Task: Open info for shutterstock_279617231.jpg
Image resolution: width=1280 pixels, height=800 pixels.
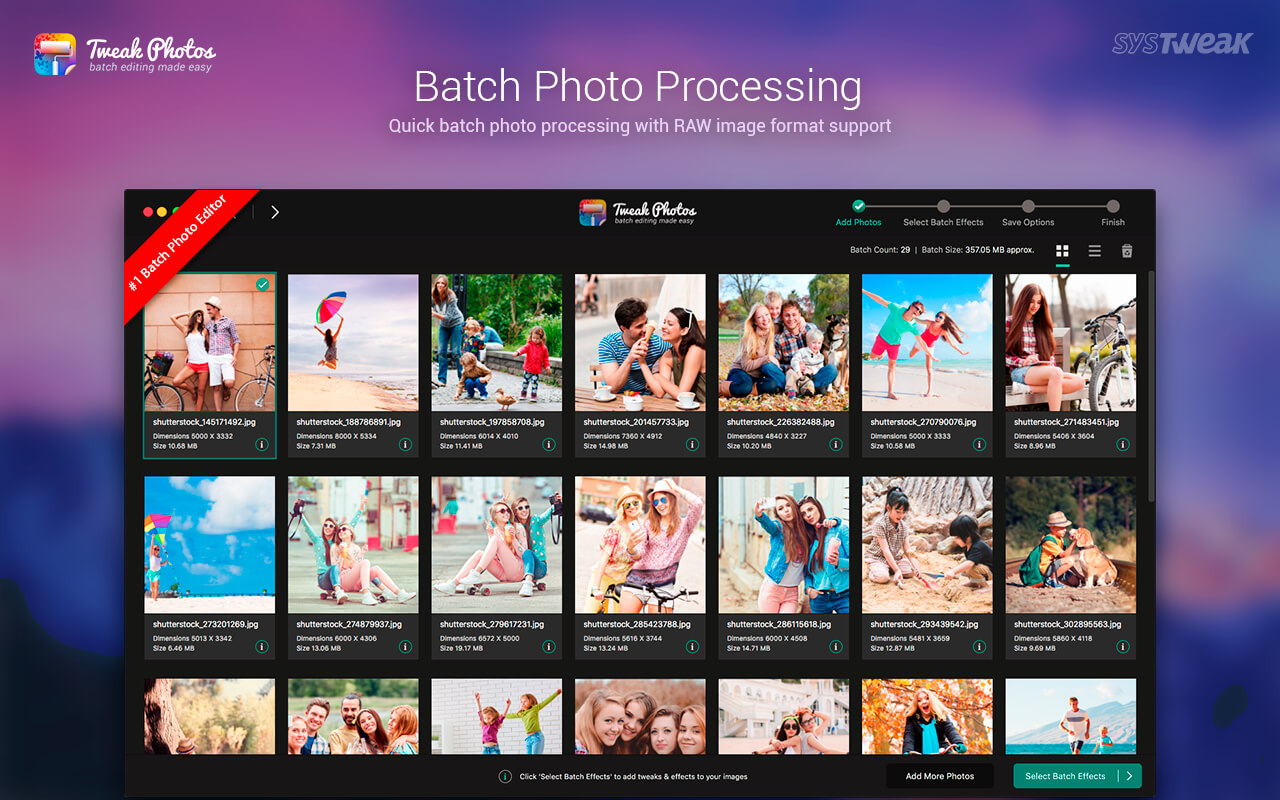Action: pyautogui.click(x=549, y=646)
